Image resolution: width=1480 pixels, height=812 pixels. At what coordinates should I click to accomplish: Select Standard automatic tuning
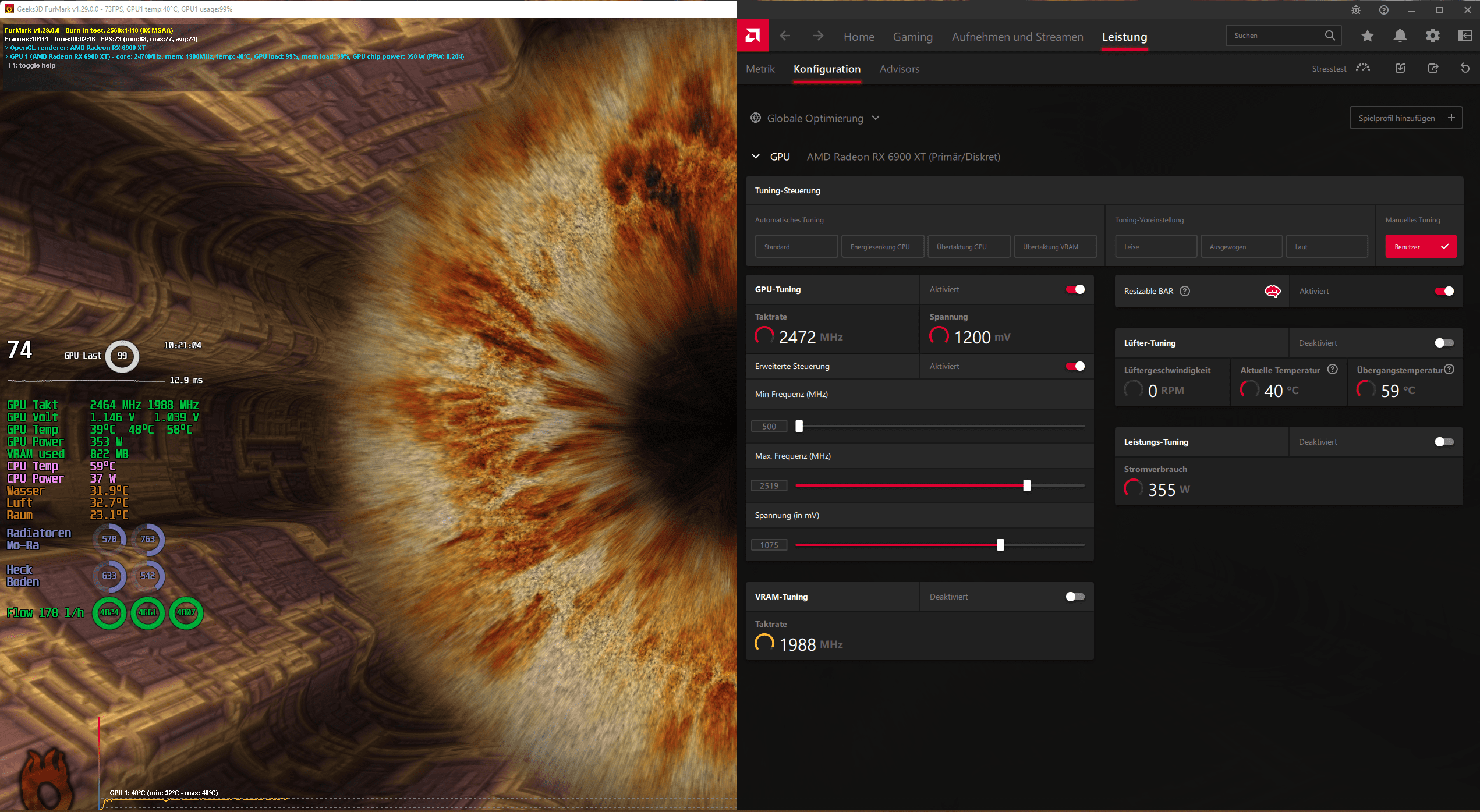coord(796,247)
